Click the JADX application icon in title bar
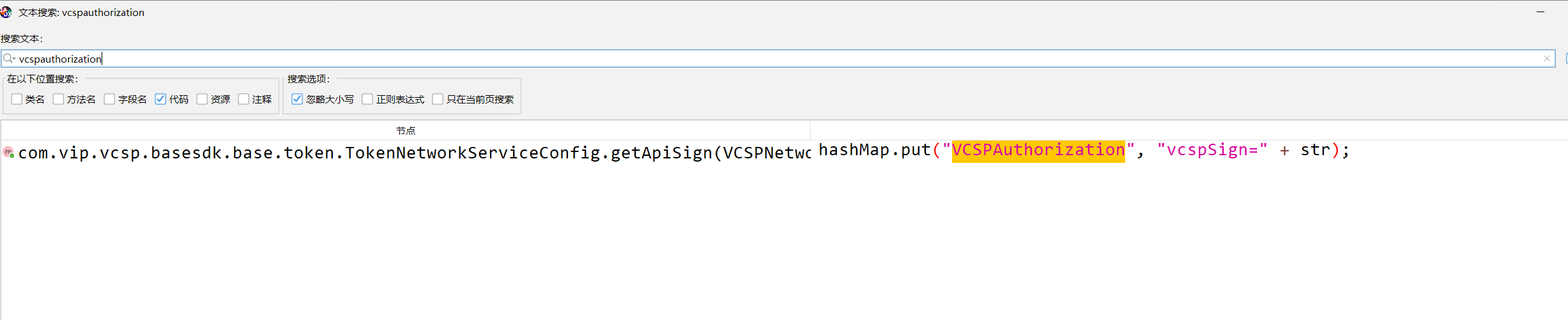This screenshot has width=1568, height=320. click(6, 12)
